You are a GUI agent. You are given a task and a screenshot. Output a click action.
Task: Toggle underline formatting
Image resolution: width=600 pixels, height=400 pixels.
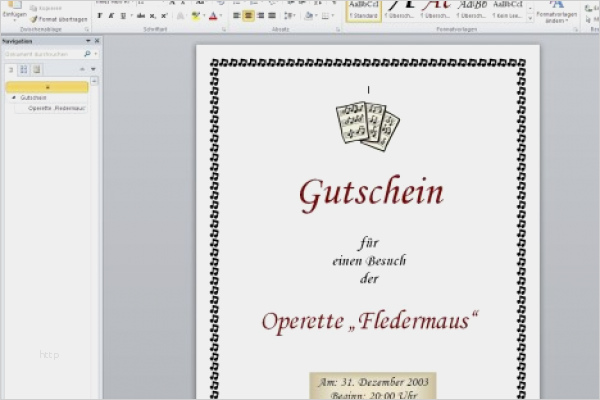[123, 16]
